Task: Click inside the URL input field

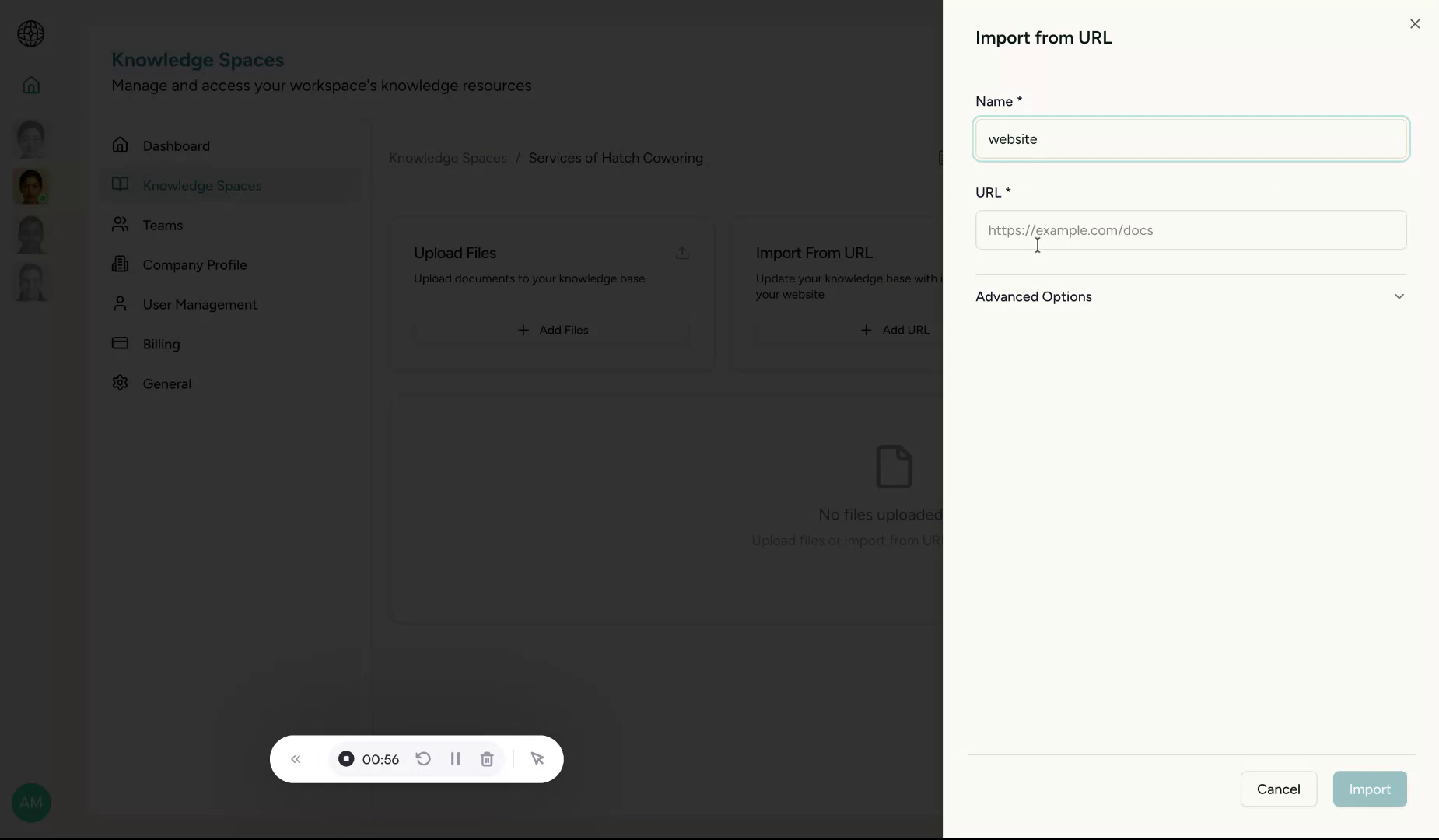Action: 1190,230
